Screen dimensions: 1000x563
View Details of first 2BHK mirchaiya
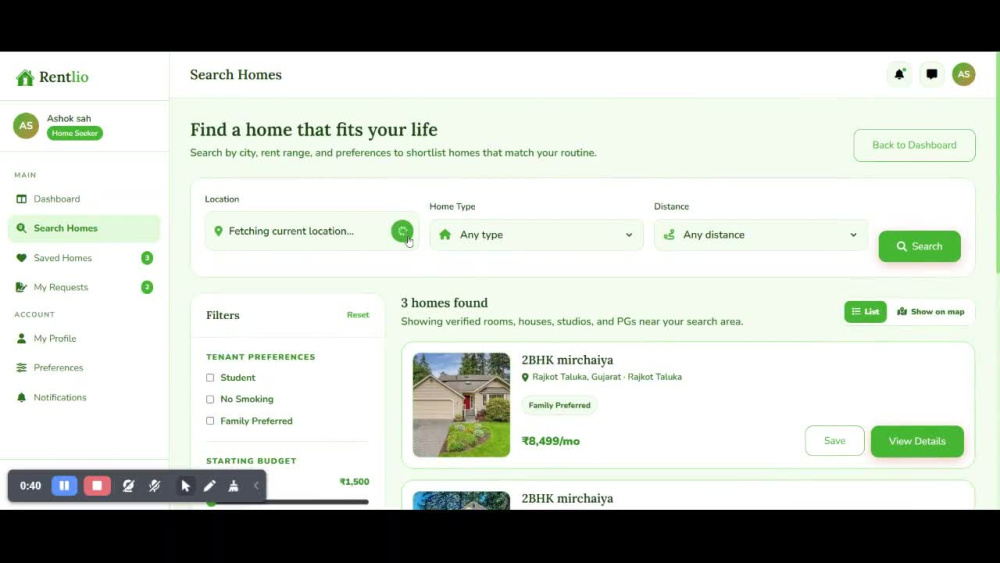(x=917, y=441)
